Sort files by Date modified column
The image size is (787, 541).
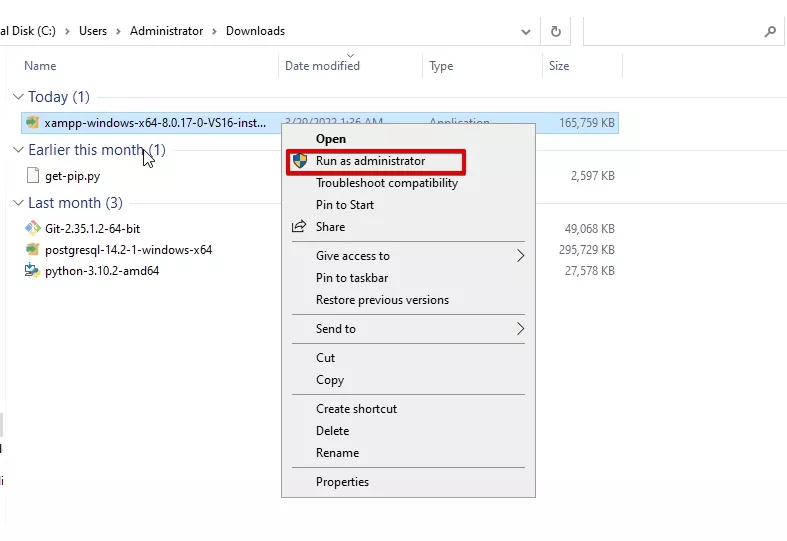[322, 66]
